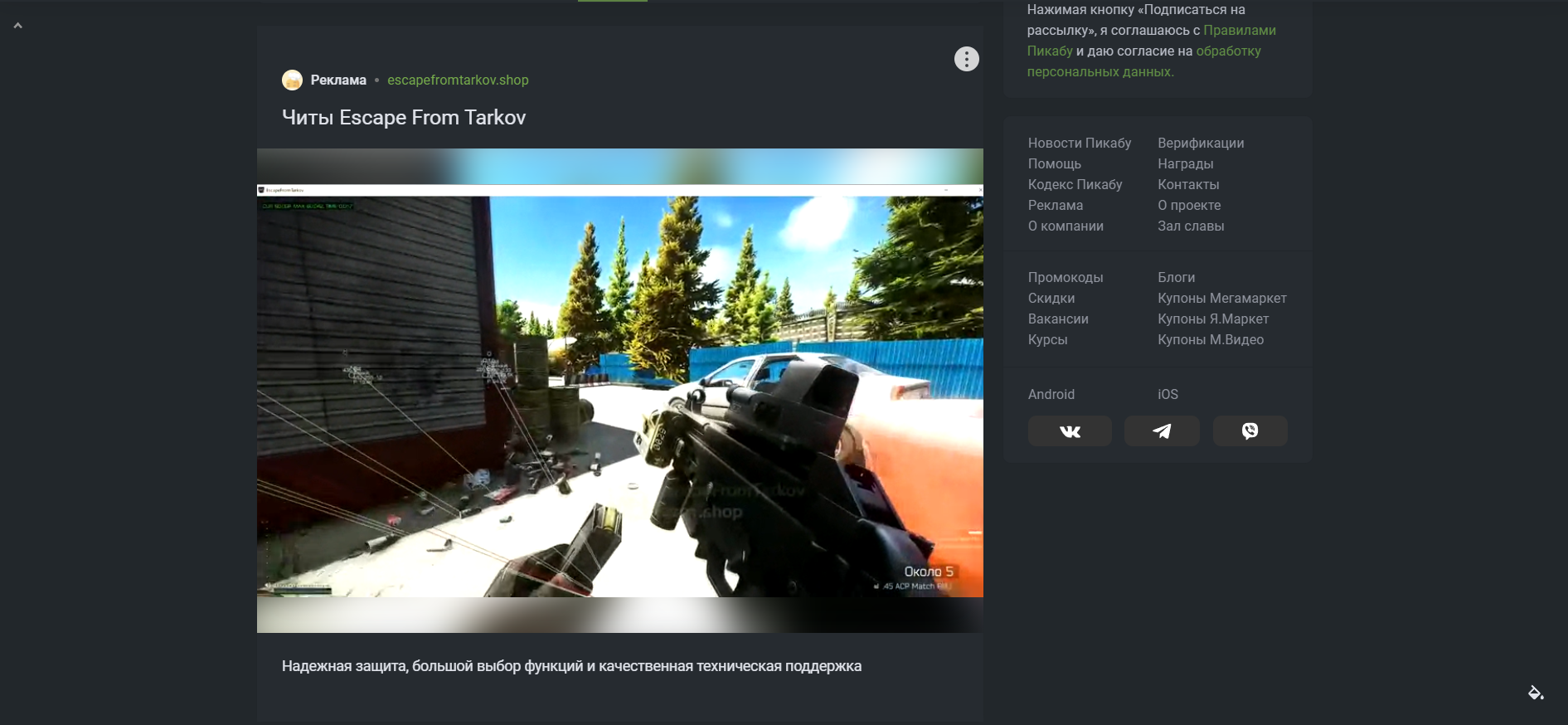Open "Кодекс Пикабу" link
Viewport: 1568px width, 725px height.
click(1075, 185)
